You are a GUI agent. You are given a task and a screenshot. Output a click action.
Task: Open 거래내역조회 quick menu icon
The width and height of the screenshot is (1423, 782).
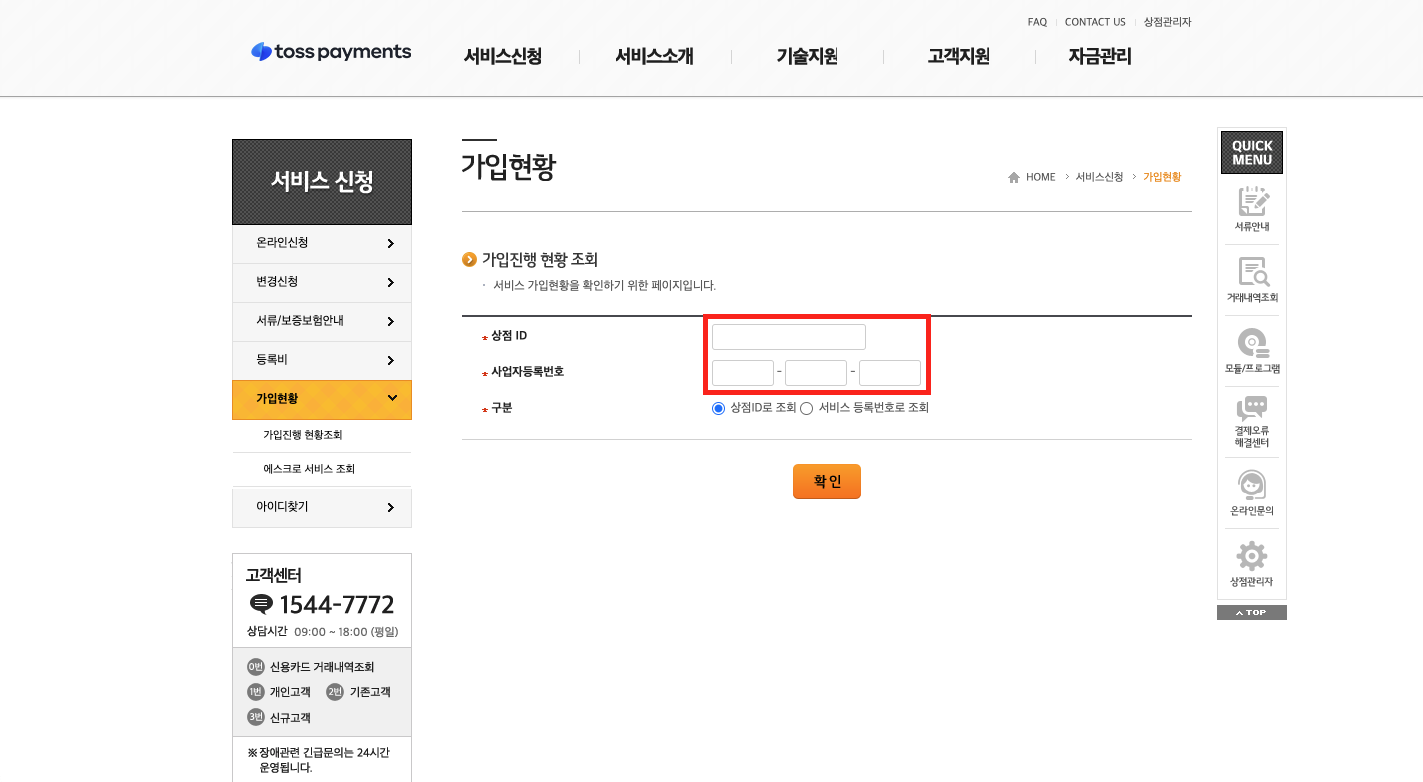tap(1252, 273)
